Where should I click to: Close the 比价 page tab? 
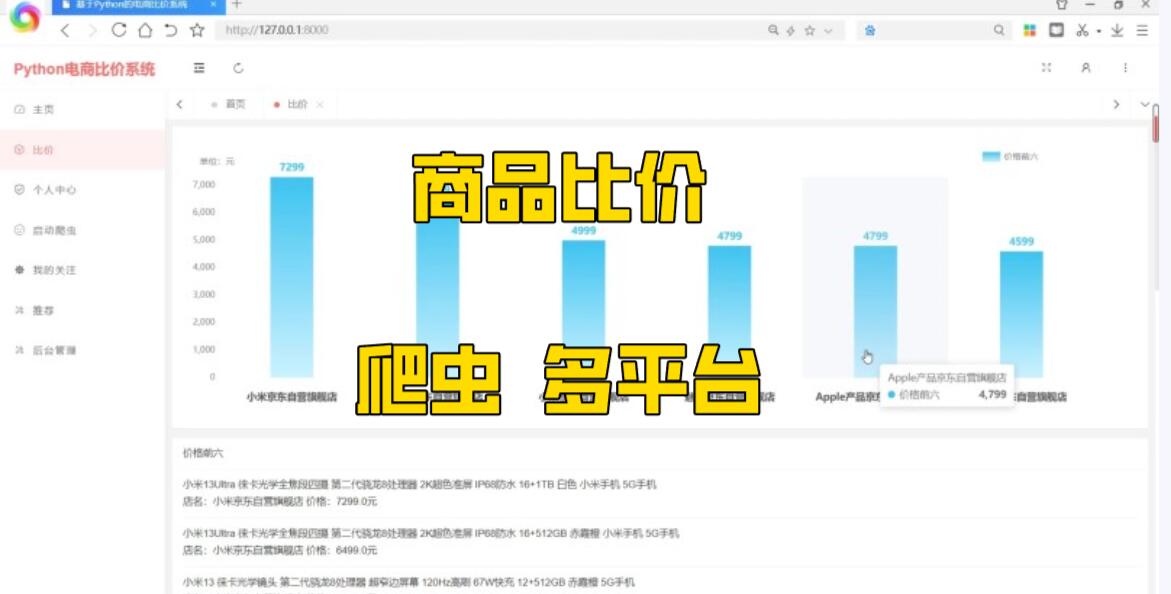coord(320,105)
